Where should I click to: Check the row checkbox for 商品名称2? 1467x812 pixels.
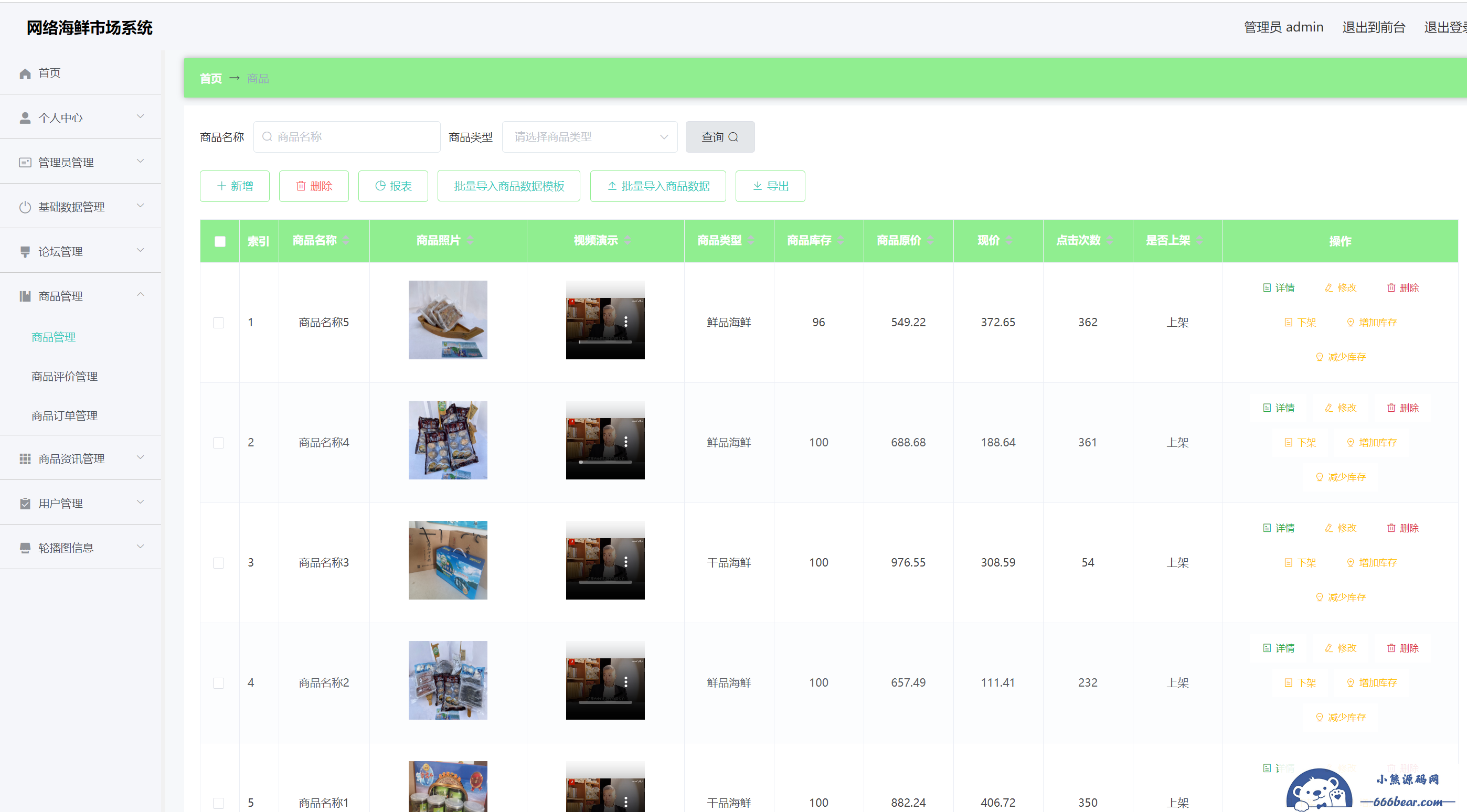[x=219, y=683]
